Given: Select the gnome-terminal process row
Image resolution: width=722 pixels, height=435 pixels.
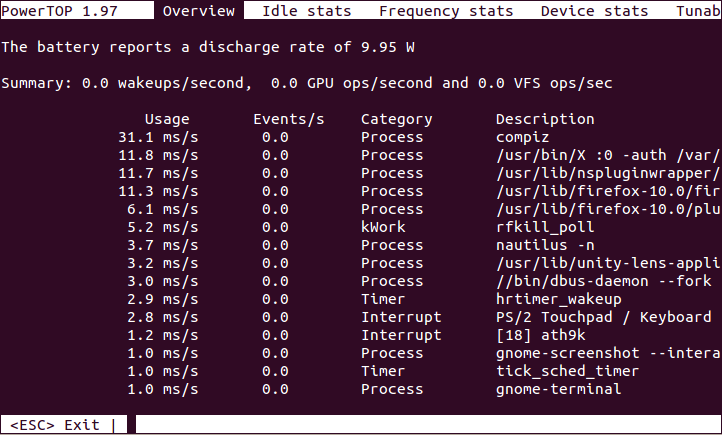Looking at the screenshot, I should click(558, 389).
